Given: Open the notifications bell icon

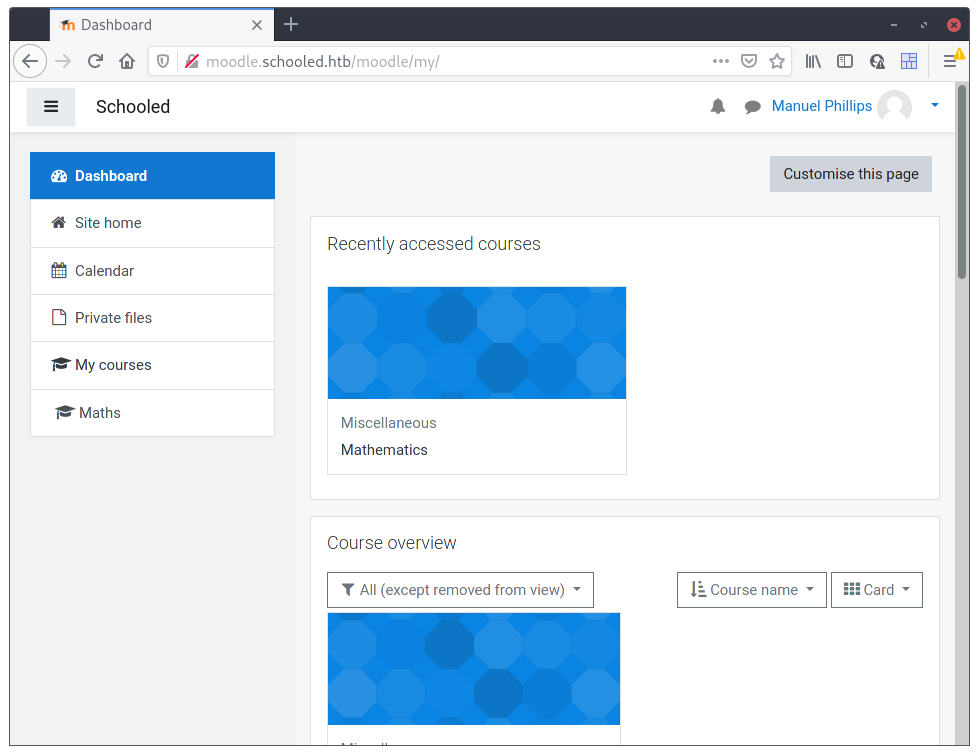Looking at the screenshot, I should [718, 107].
